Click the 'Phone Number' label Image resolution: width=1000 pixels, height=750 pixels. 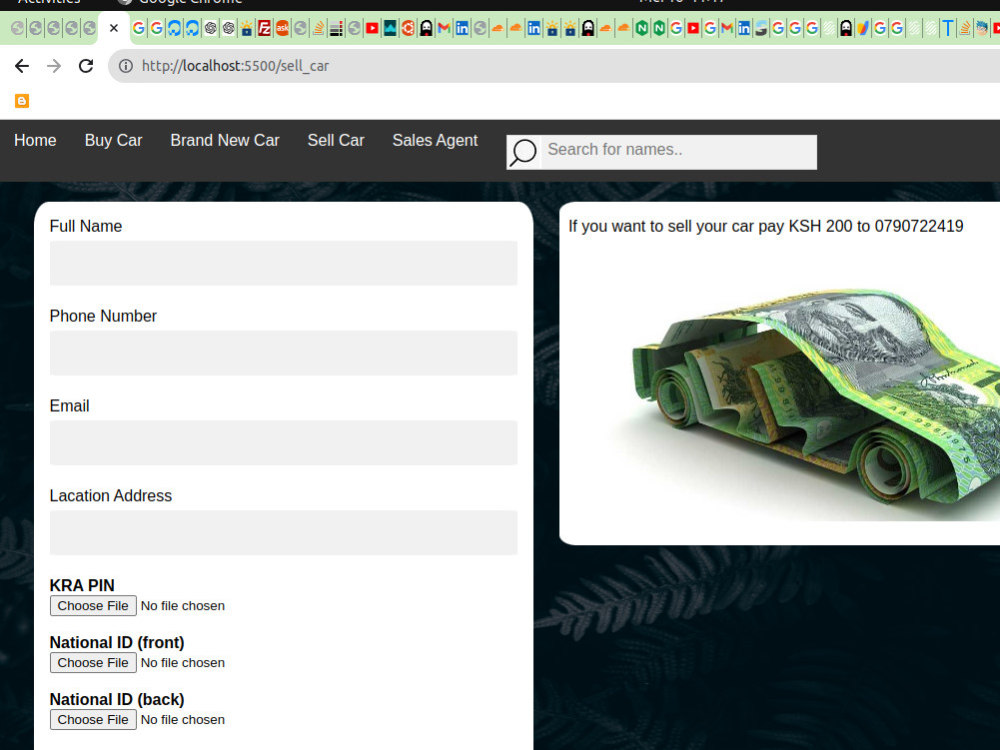tap(103, 316)
